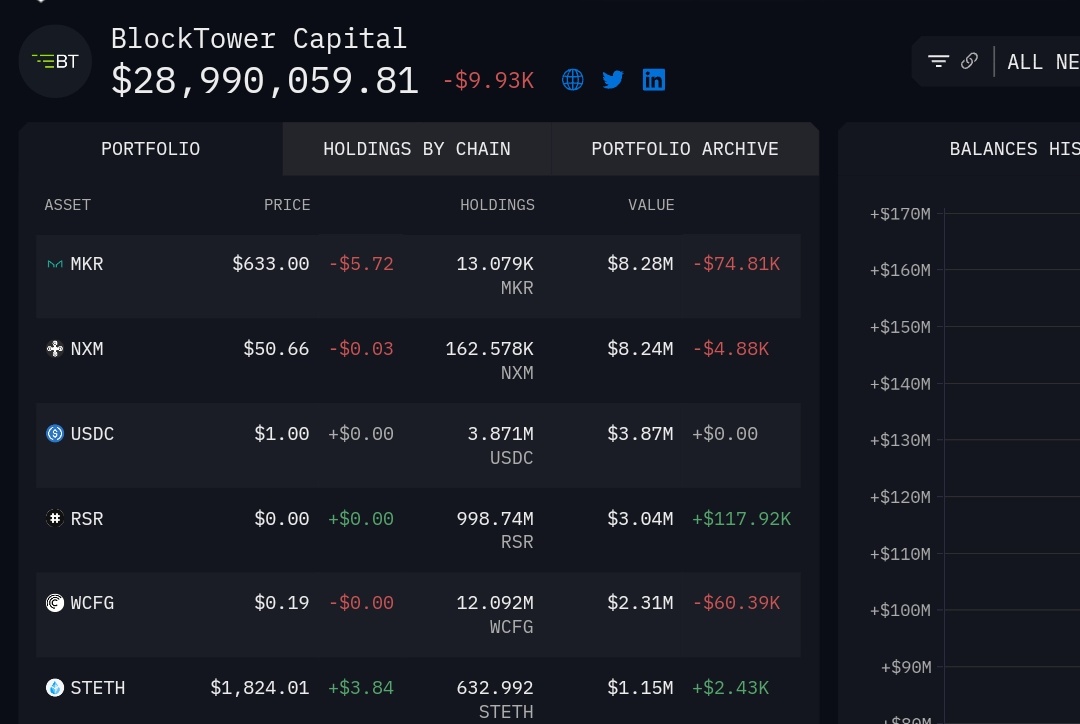The height and width of the screenshot is (724, 1080).
Task: Click the -$9.93K total change value
Action: (x=488, y=81)
